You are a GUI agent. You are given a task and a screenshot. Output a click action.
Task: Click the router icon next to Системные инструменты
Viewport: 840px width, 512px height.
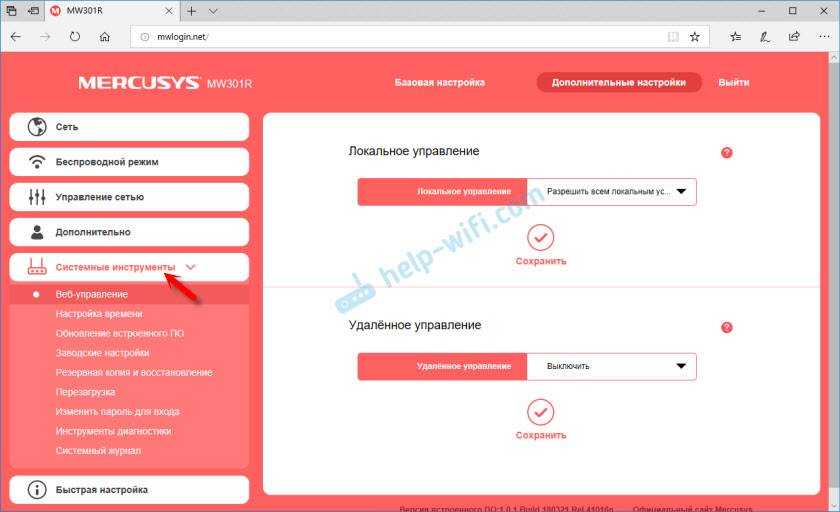tap(37, 266)
